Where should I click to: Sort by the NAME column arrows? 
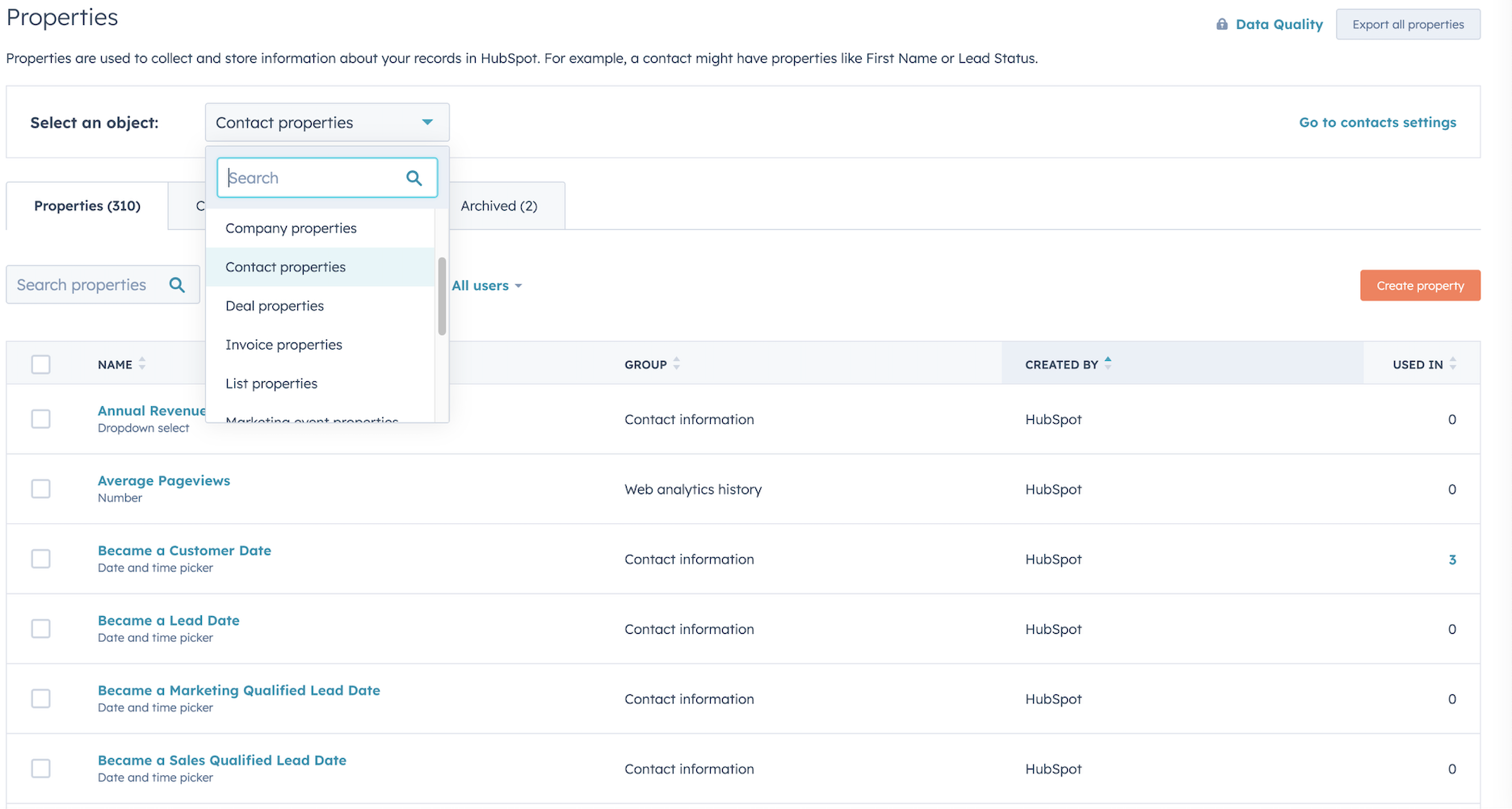142,363
